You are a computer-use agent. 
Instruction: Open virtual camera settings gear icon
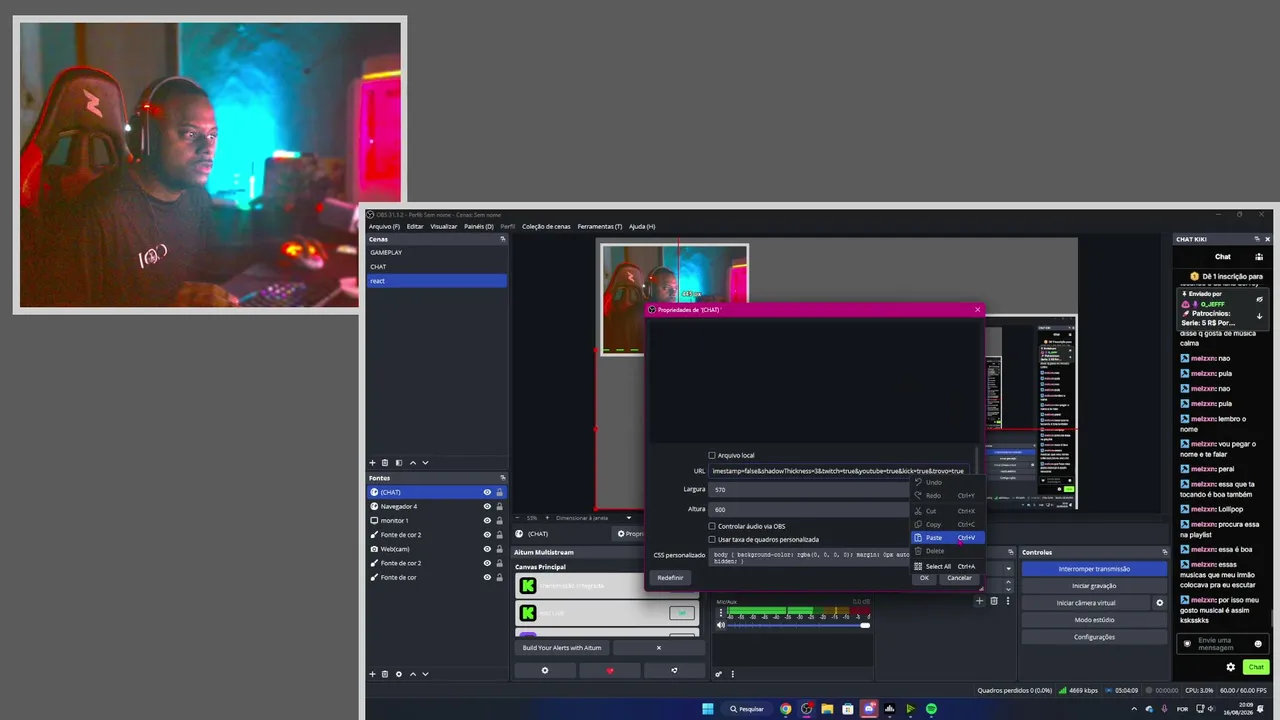[1160, 603]
